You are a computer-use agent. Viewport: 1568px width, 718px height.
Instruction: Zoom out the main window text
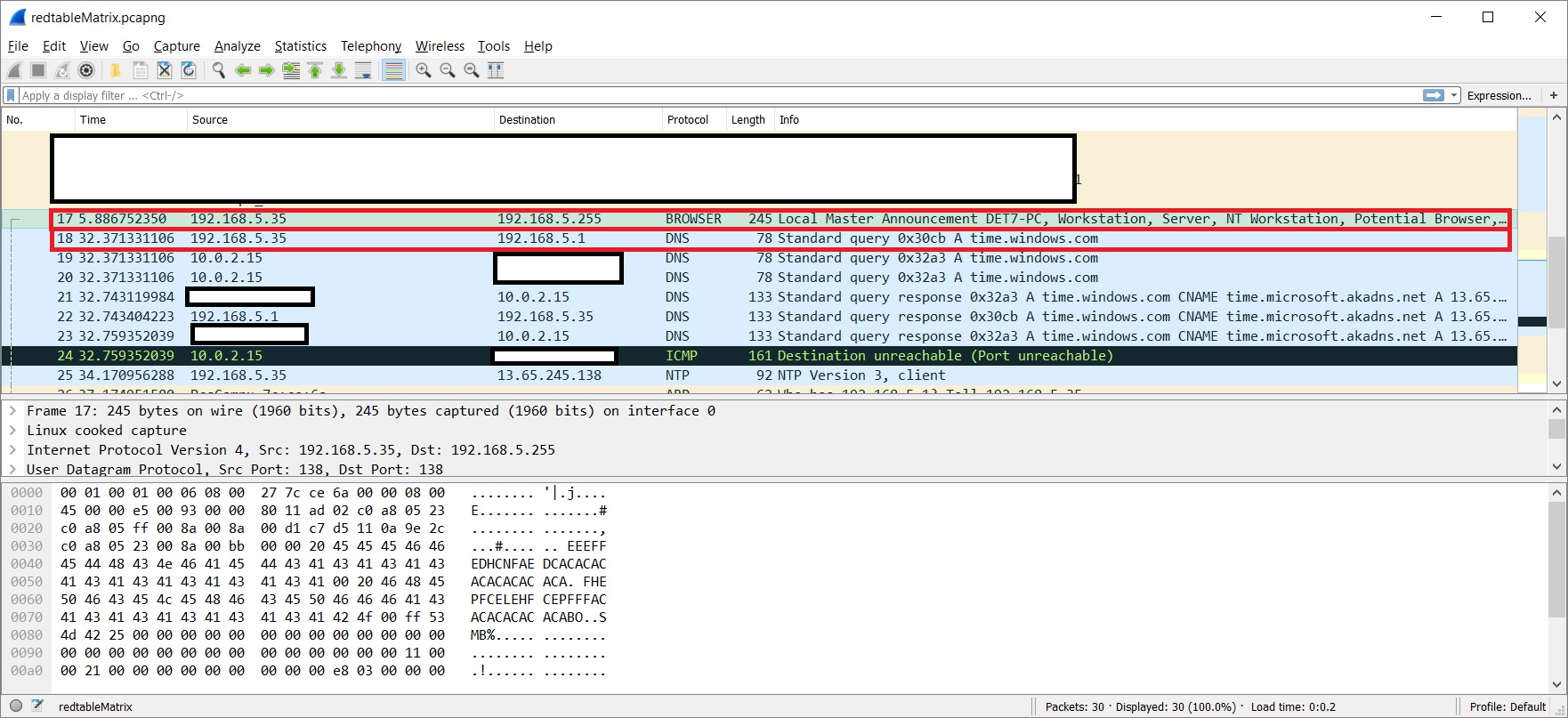[448, 70]
